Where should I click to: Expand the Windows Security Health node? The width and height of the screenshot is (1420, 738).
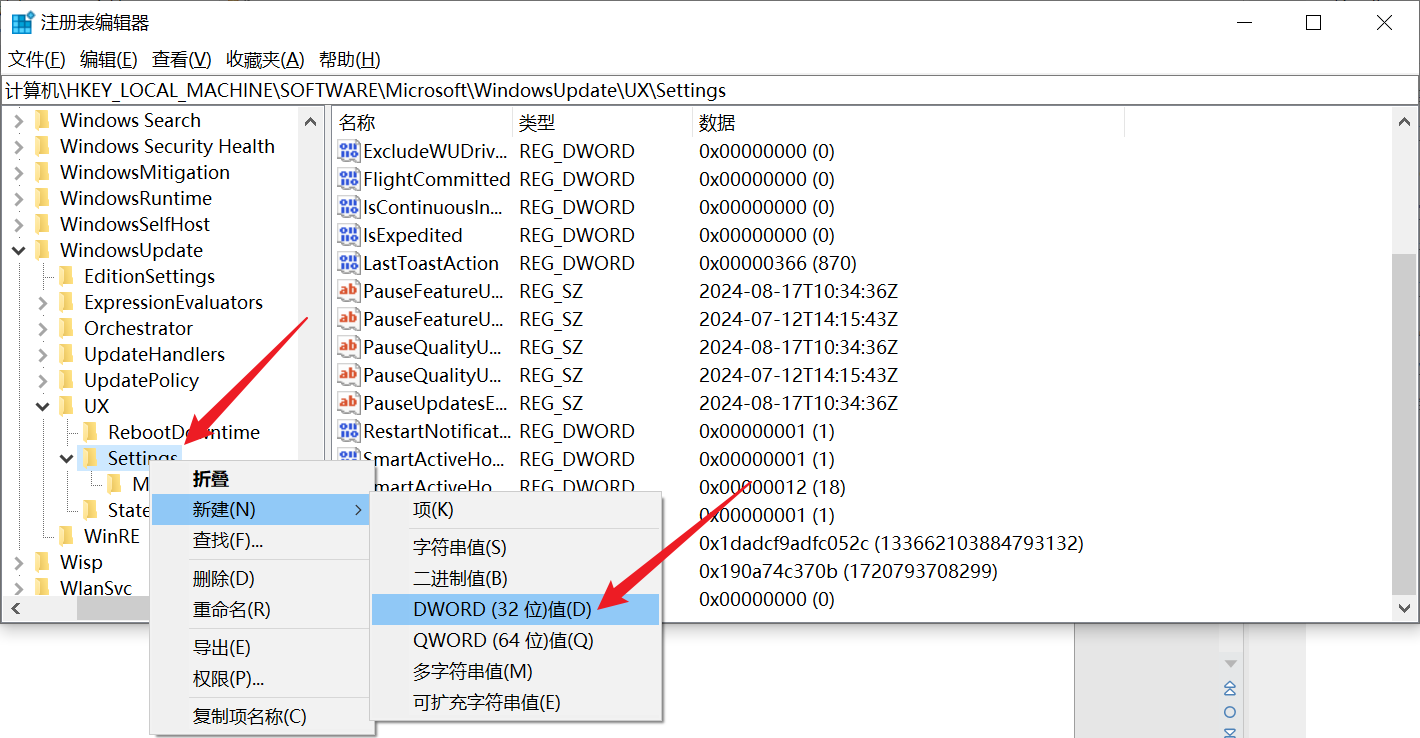click(x=18, y=146)
